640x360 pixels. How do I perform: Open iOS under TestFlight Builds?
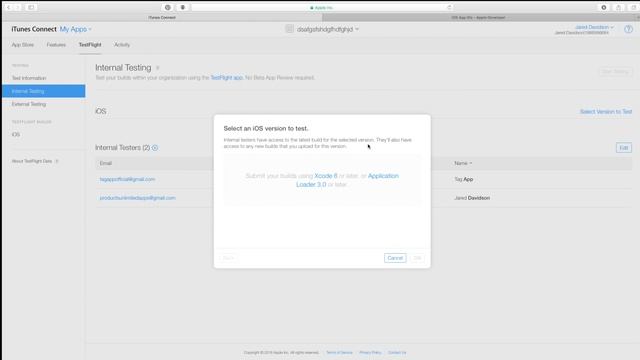coord(16,134)
